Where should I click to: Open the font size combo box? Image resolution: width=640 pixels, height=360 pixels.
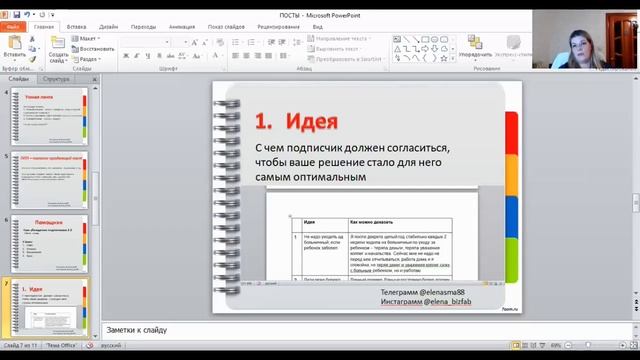pos(180,42)
